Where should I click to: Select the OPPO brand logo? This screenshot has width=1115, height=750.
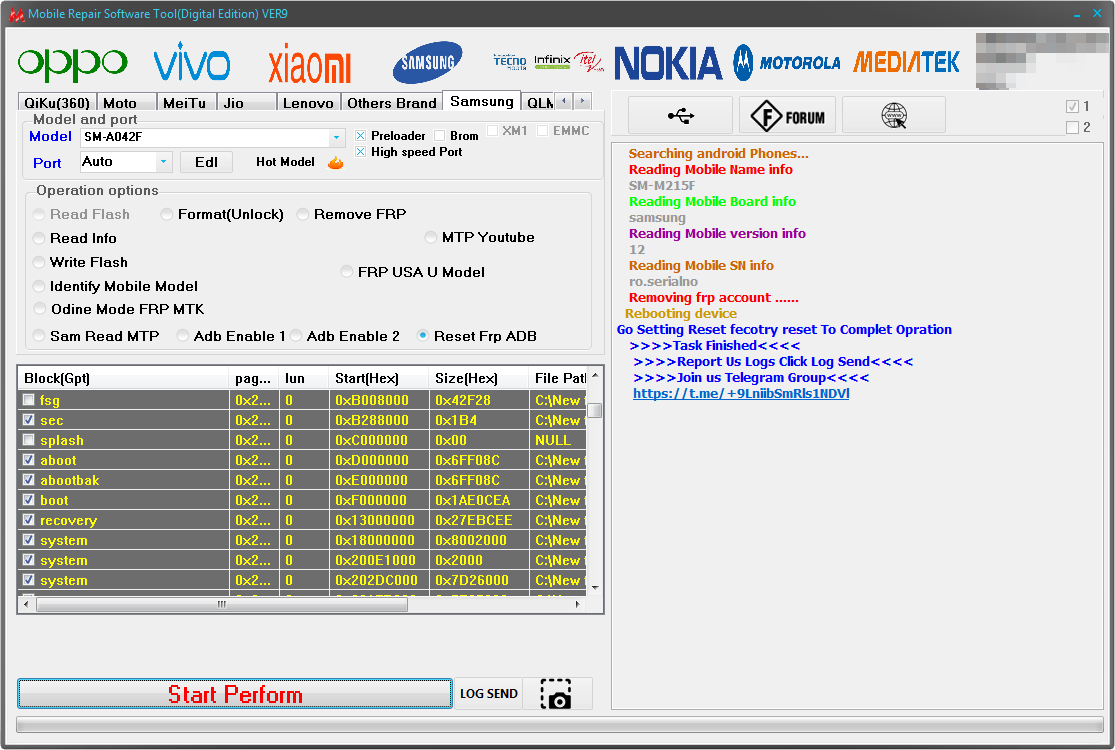(73, 64)
